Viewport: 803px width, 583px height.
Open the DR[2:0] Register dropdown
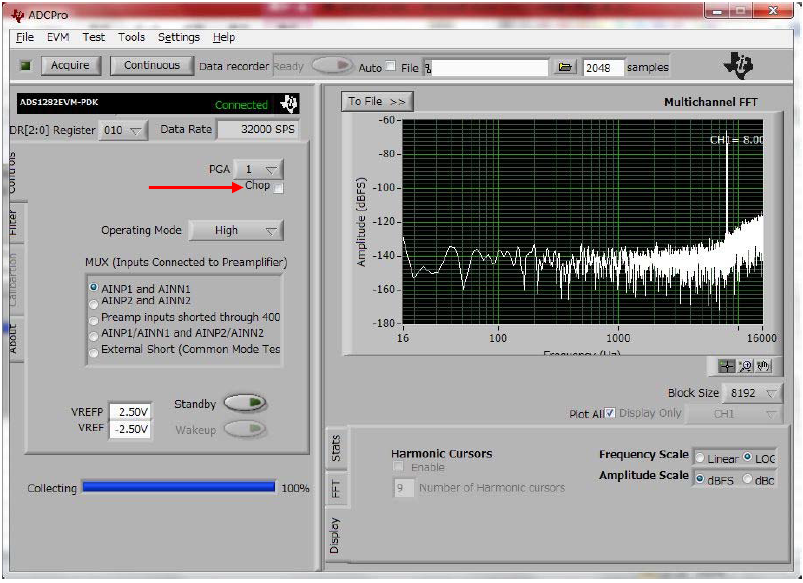tap(122, 130)
